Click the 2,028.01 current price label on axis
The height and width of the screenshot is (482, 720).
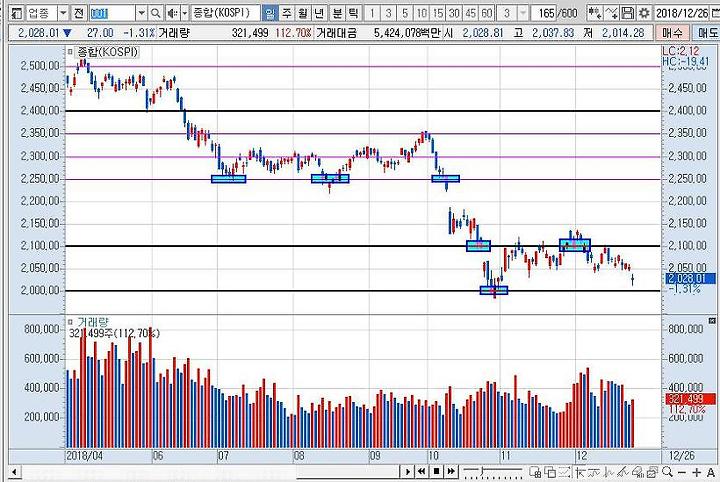coord(690,279)
